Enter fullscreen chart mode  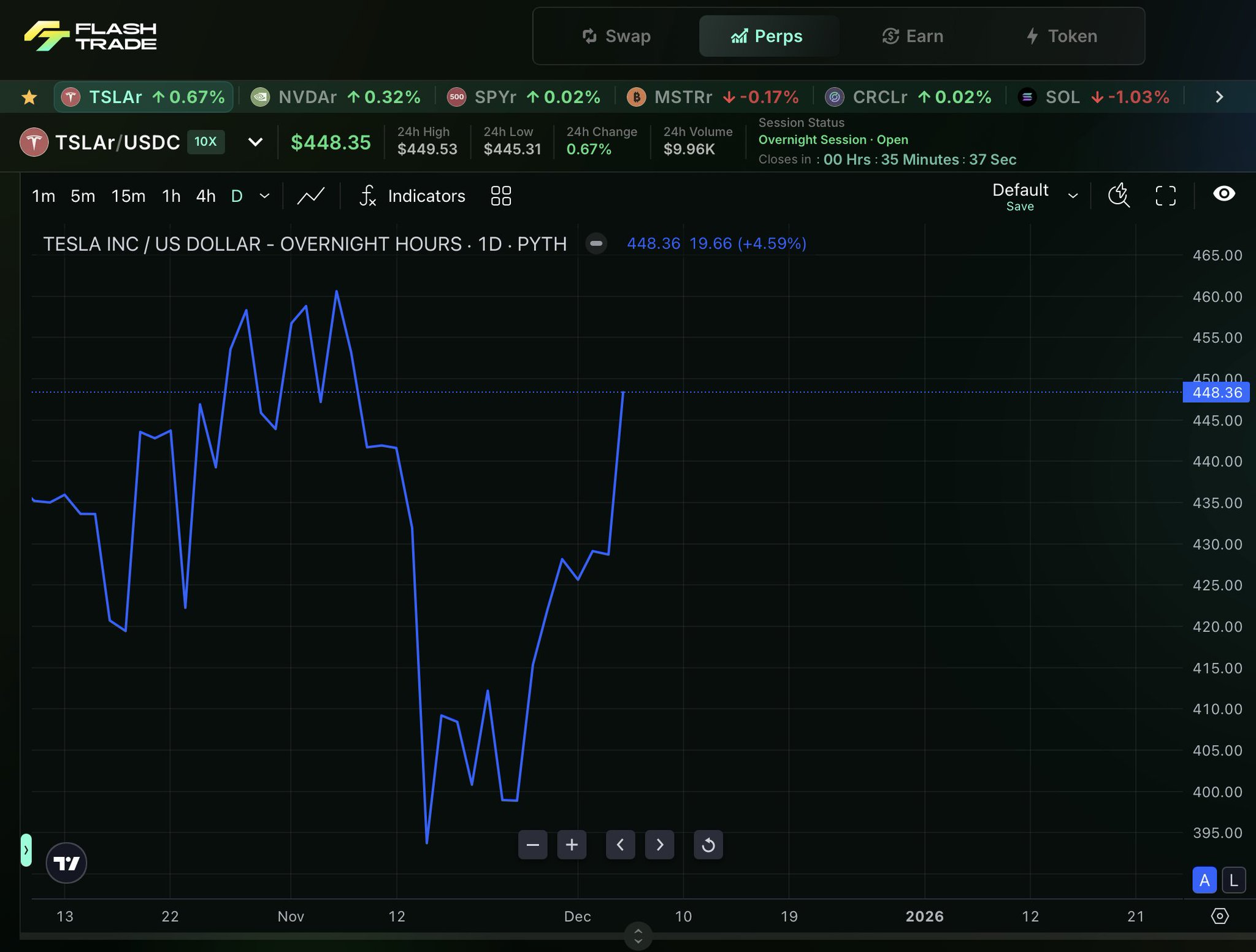1165,196
